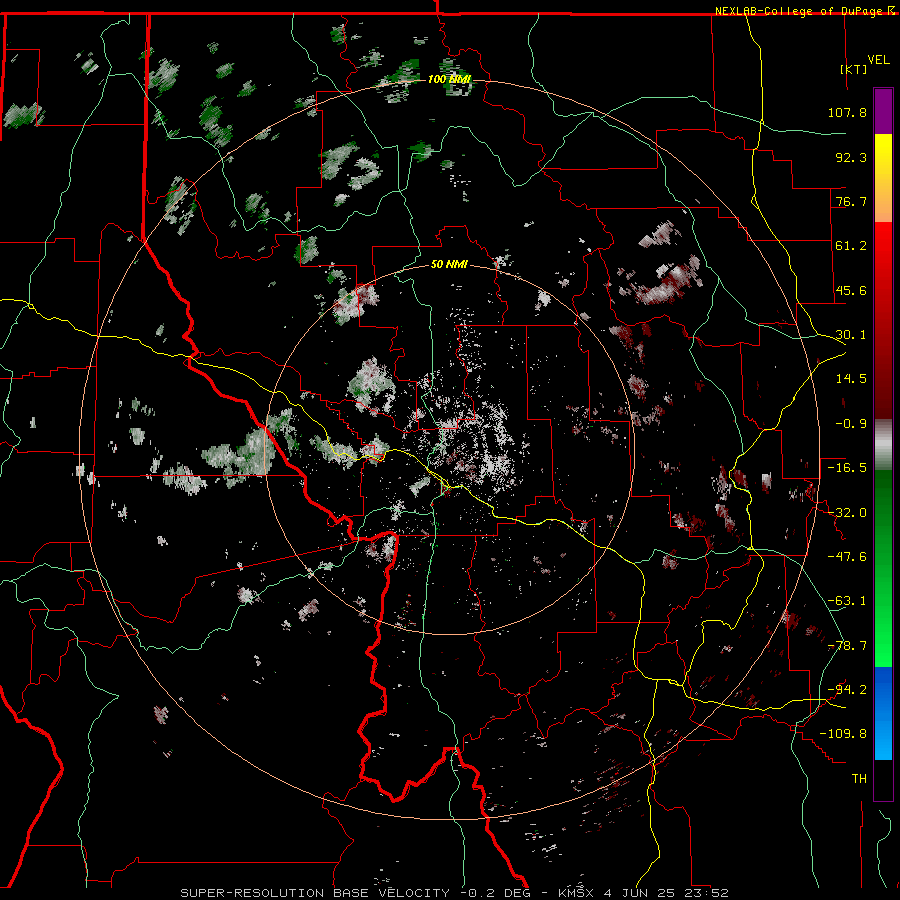Select the -109.8 scale value
900x900 pixels.
click(843, 734)
